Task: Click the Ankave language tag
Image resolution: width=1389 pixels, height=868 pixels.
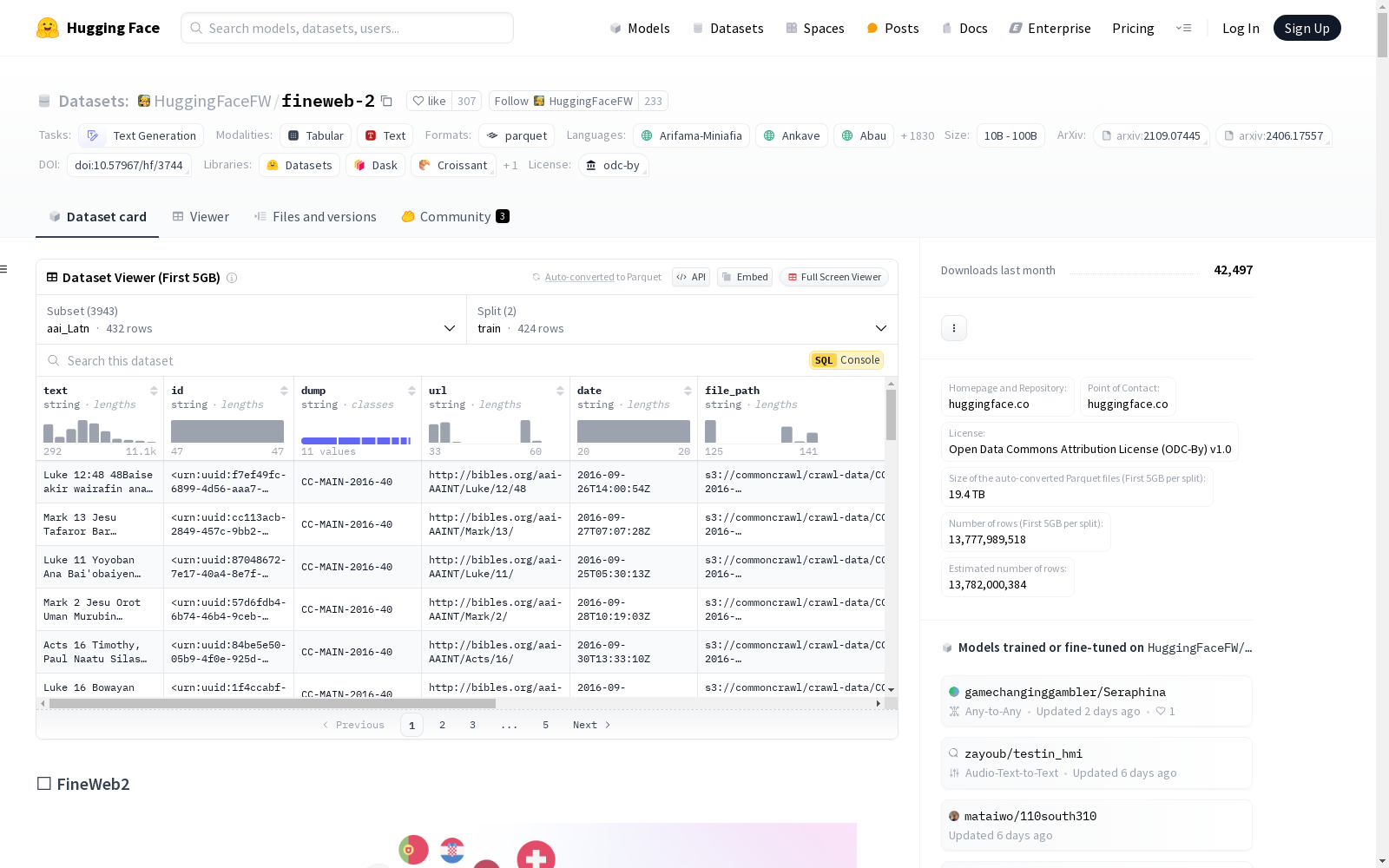Action: [x=792, y=135]
